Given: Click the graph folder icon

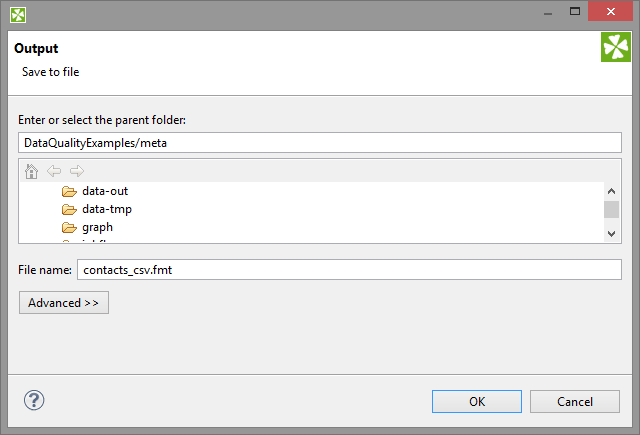Looking at the screenshot, I should point(69,227).
